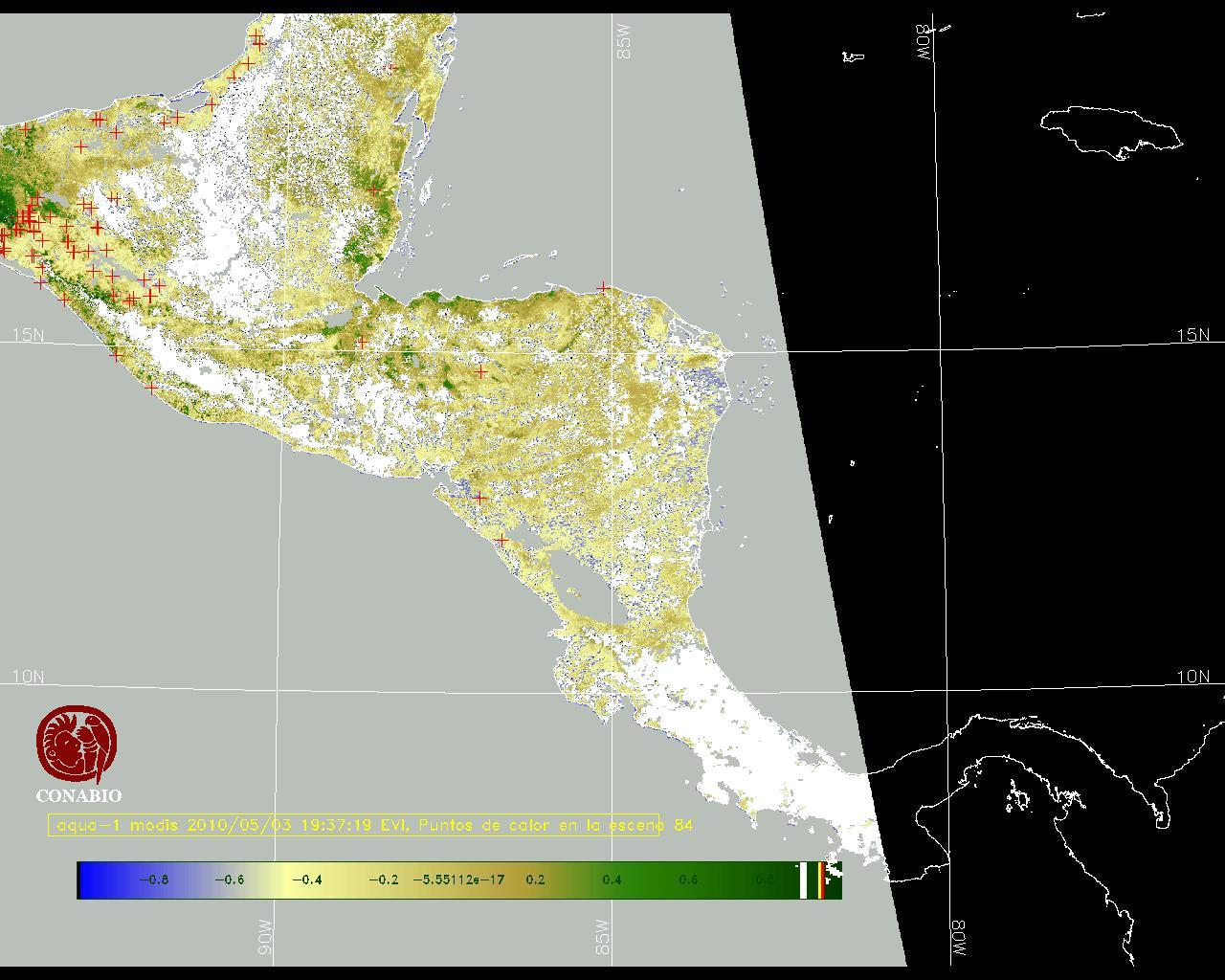
Task: Click the -0.4 yellow area of colorbar
Action: [x=306, y=880]
